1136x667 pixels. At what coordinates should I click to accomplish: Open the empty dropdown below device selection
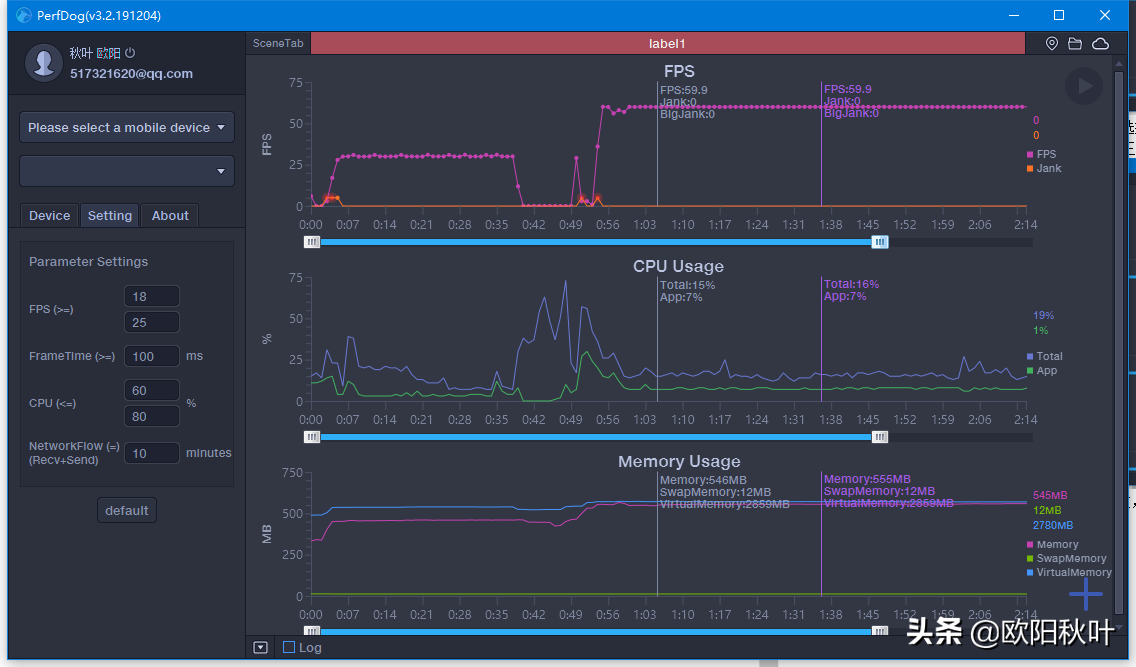click(x=127, y=171)
